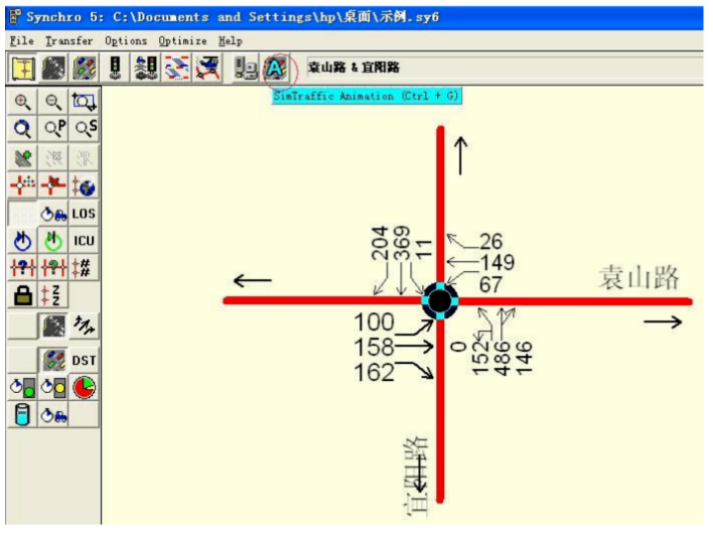Click the volume value 204
Viewport: 713px width, 535px height.
point(379,243)
